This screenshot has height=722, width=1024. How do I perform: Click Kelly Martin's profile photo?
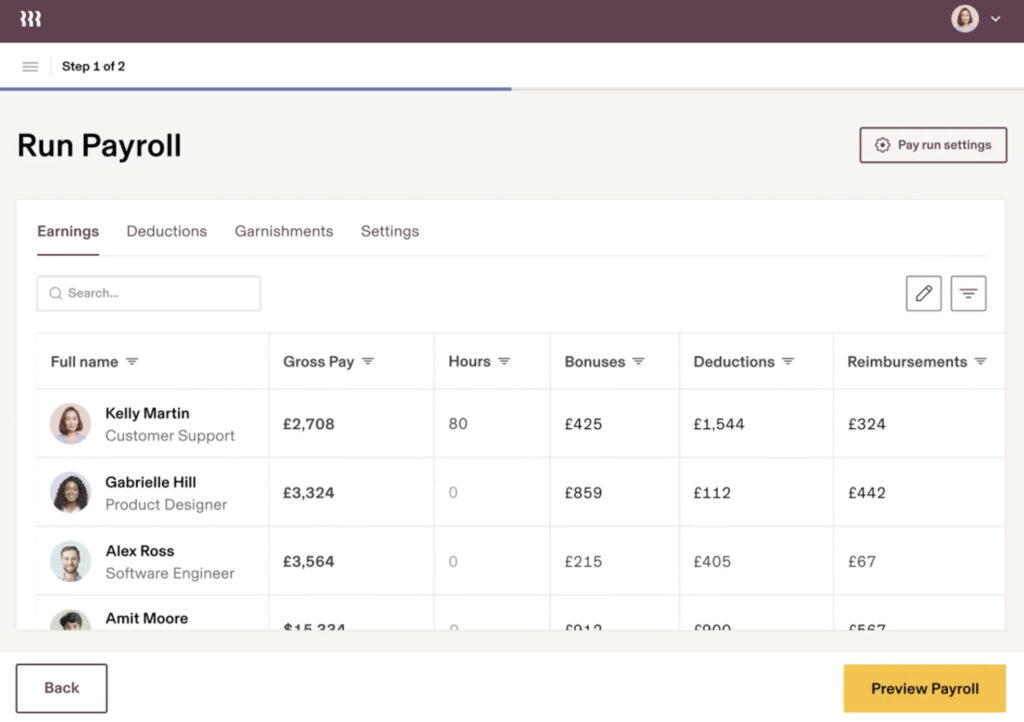pos(71,424)
